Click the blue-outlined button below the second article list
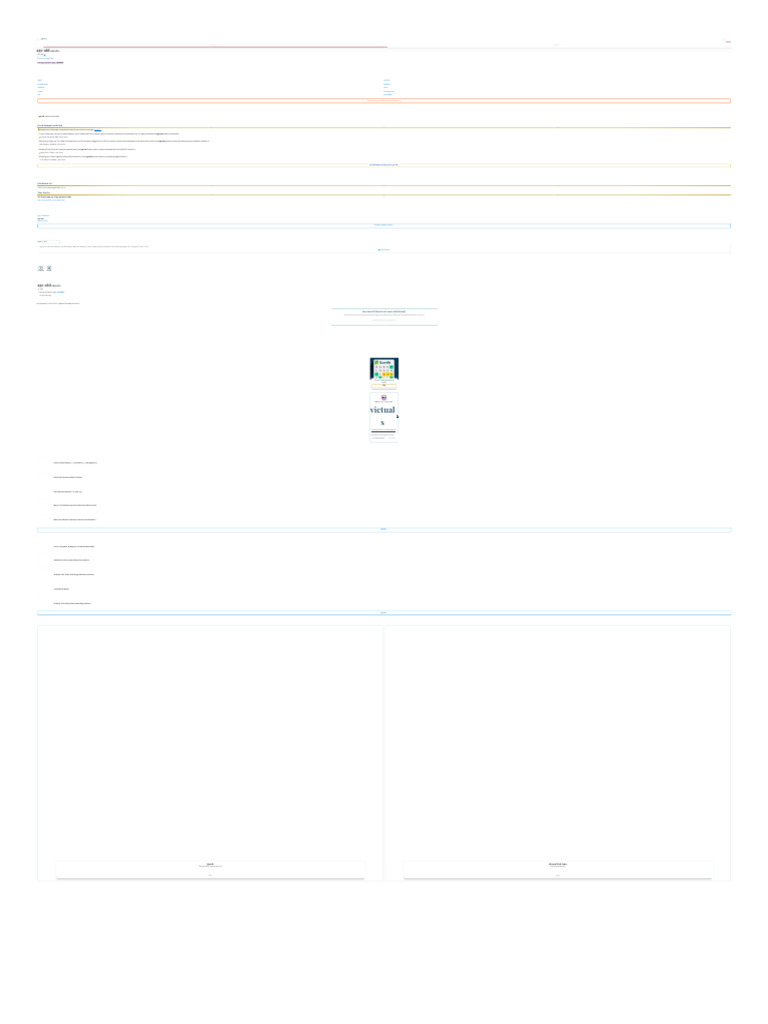Screen dimensions: 768x1024 coord(384,613)
